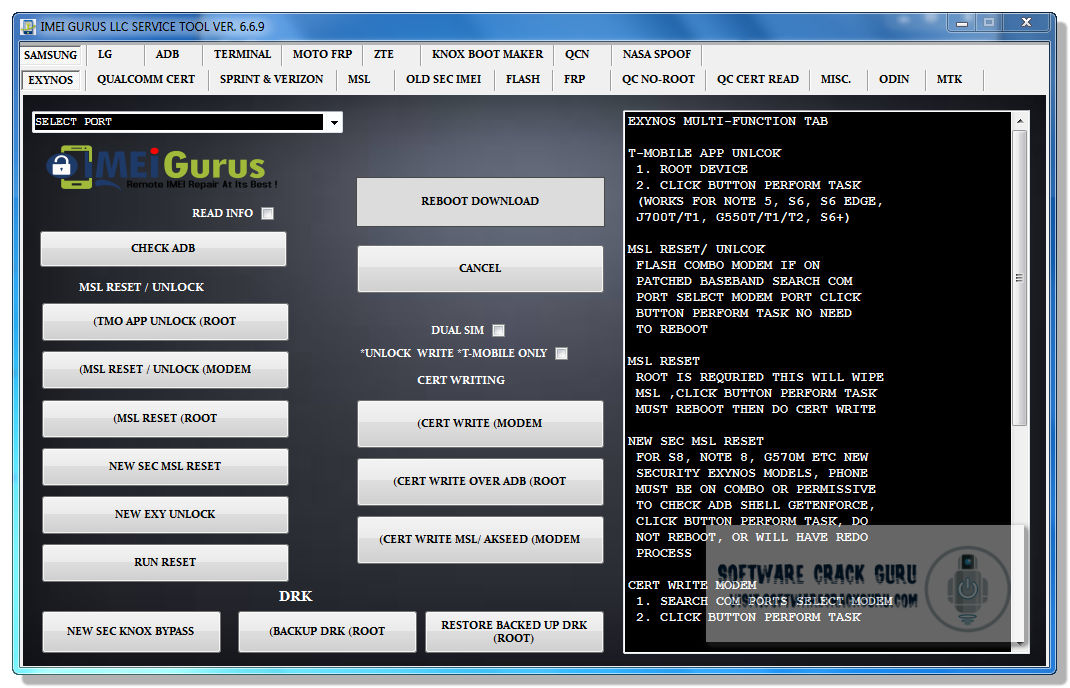Select the OLD SEC IMEI sub-tab
The image size is (1070, 688).
[x=444, y=80]
